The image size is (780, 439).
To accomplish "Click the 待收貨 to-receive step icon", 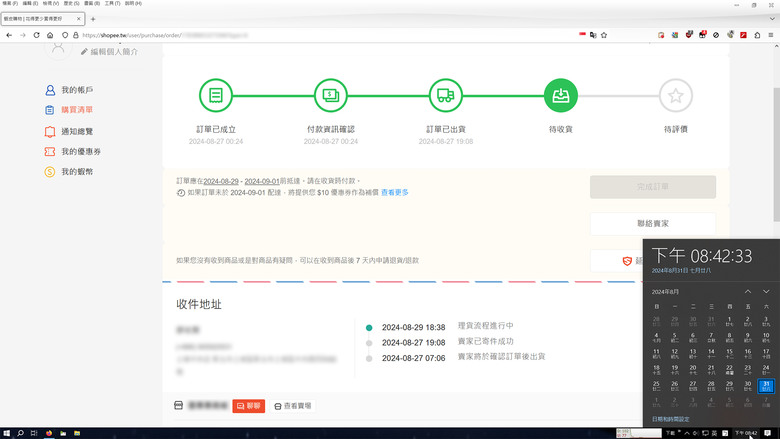I will (x=561, y=95).
